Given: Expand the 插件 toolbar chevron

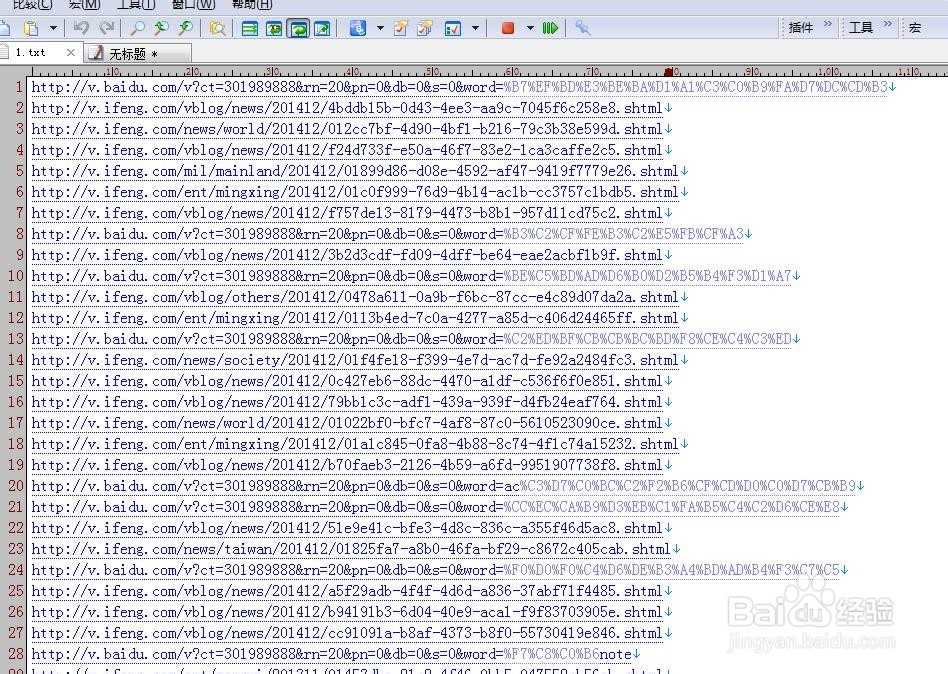Looking at the screenshot, I should 828,24.
